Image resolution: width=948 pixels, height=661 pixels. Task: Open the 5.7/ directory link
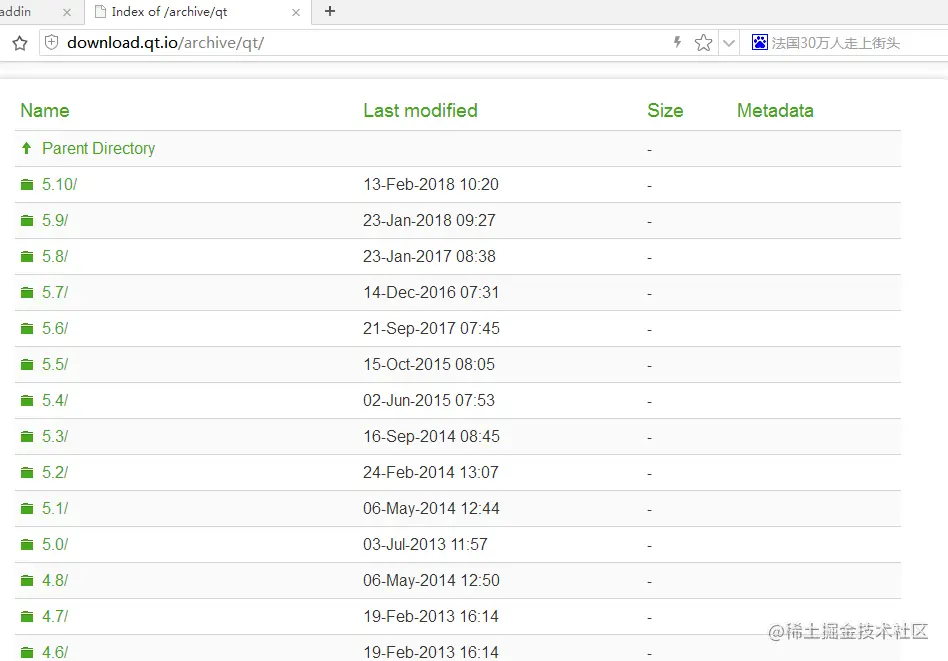[55, 292]
